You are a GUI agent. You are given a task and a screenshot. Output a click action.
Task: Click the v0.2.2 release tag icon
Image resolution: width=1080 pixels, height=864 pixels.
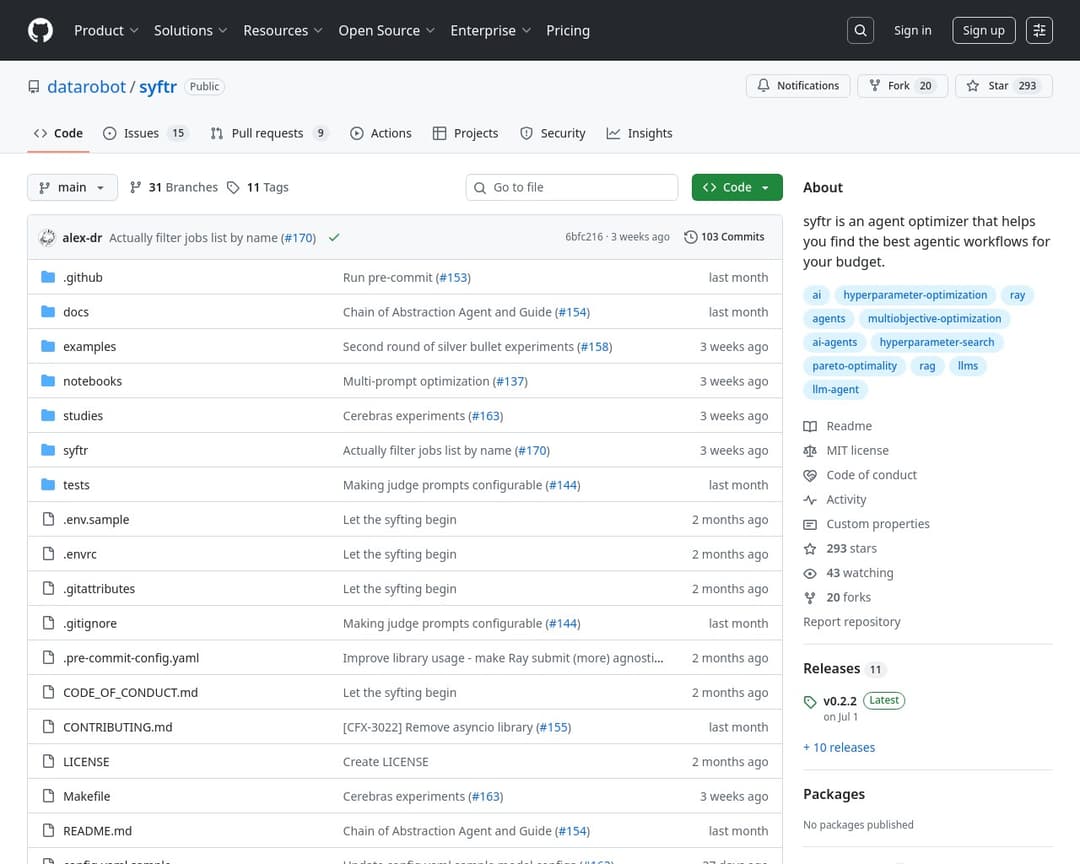point(810,702)
